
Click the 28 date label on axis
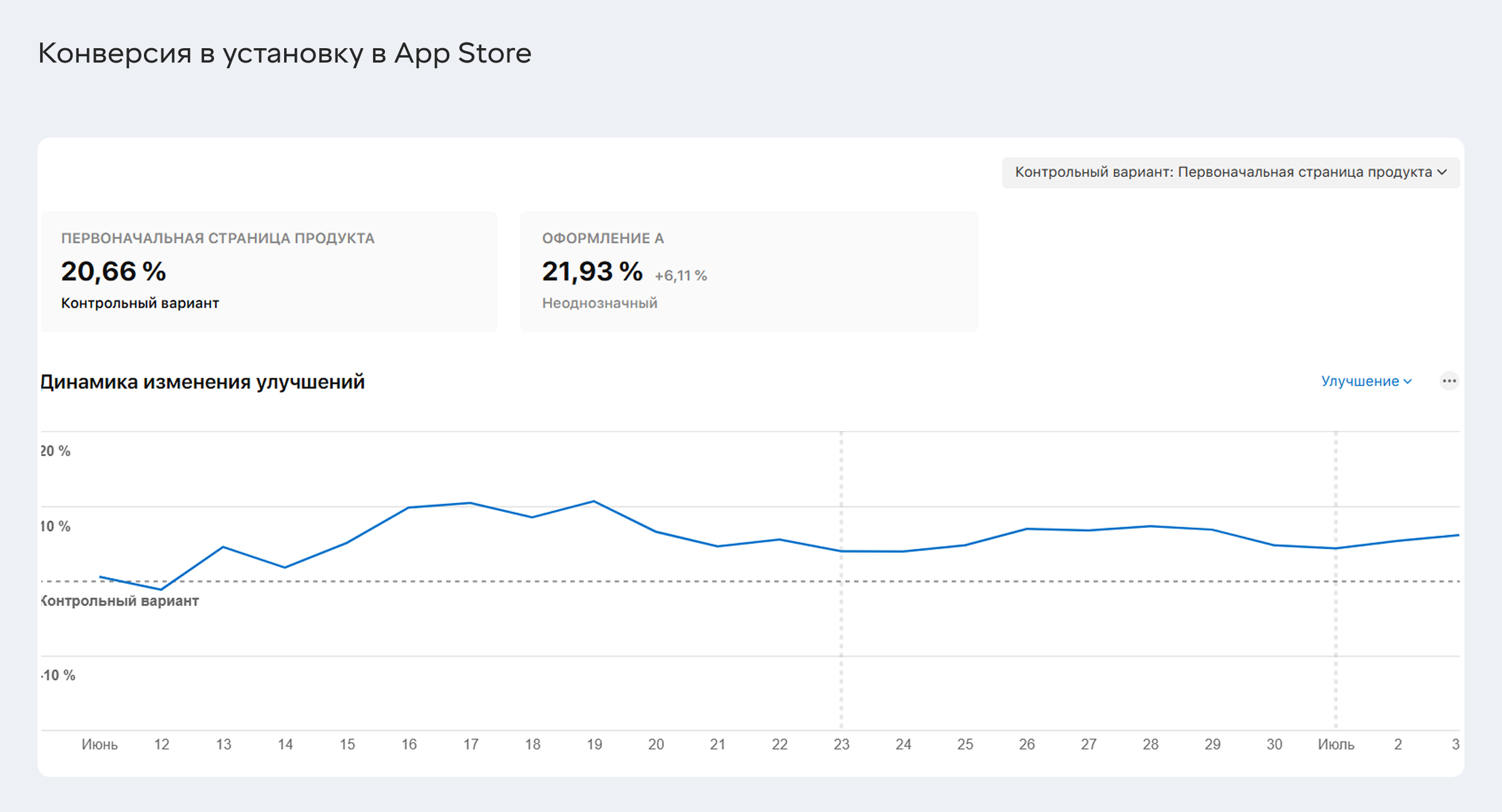click(x=1150, y=744)
